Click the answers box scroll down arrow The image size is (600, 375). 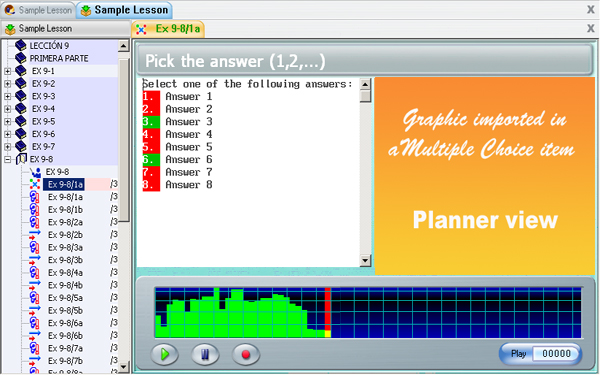click(365, 261)
